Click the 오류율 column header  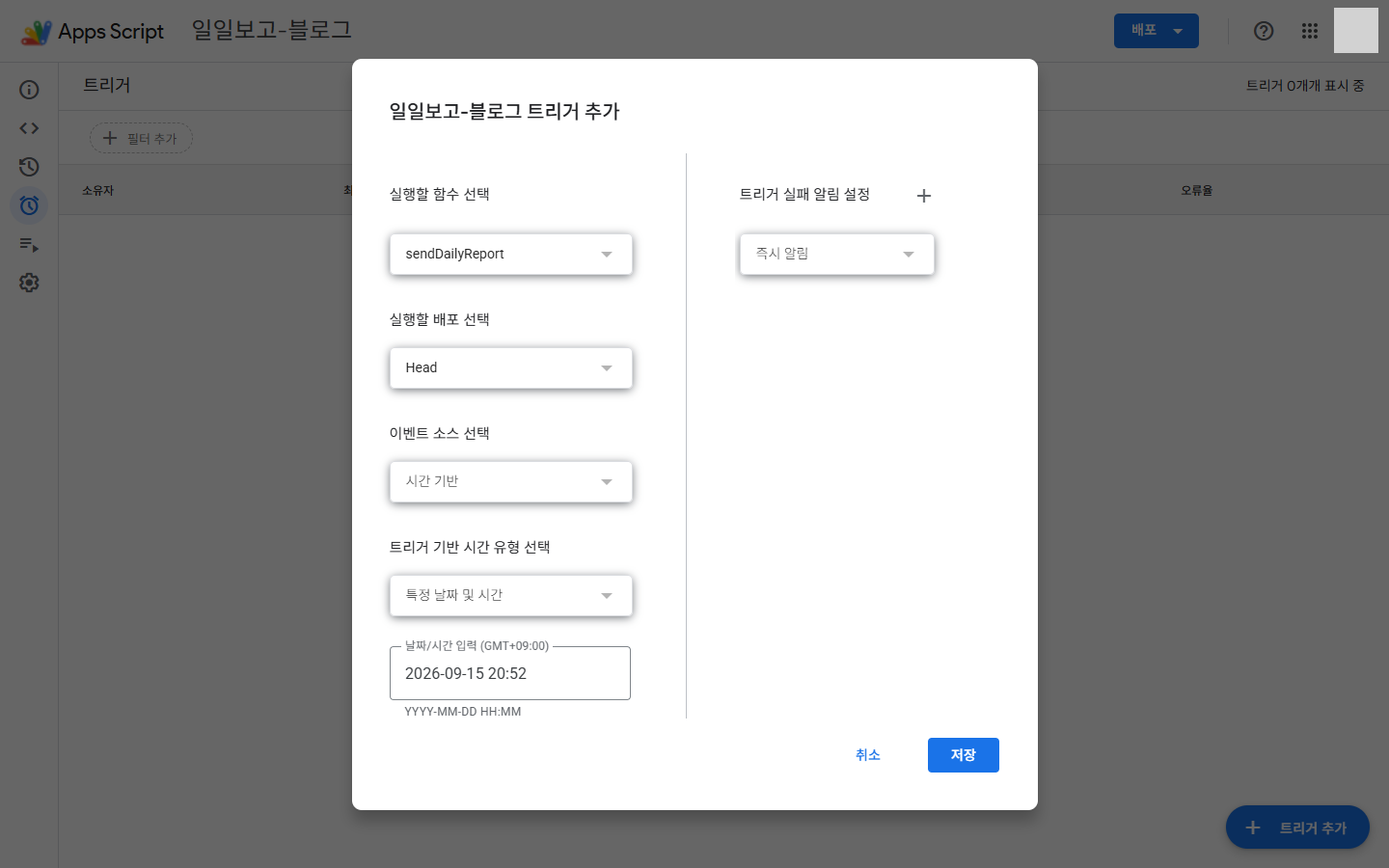click(1197, 191)
